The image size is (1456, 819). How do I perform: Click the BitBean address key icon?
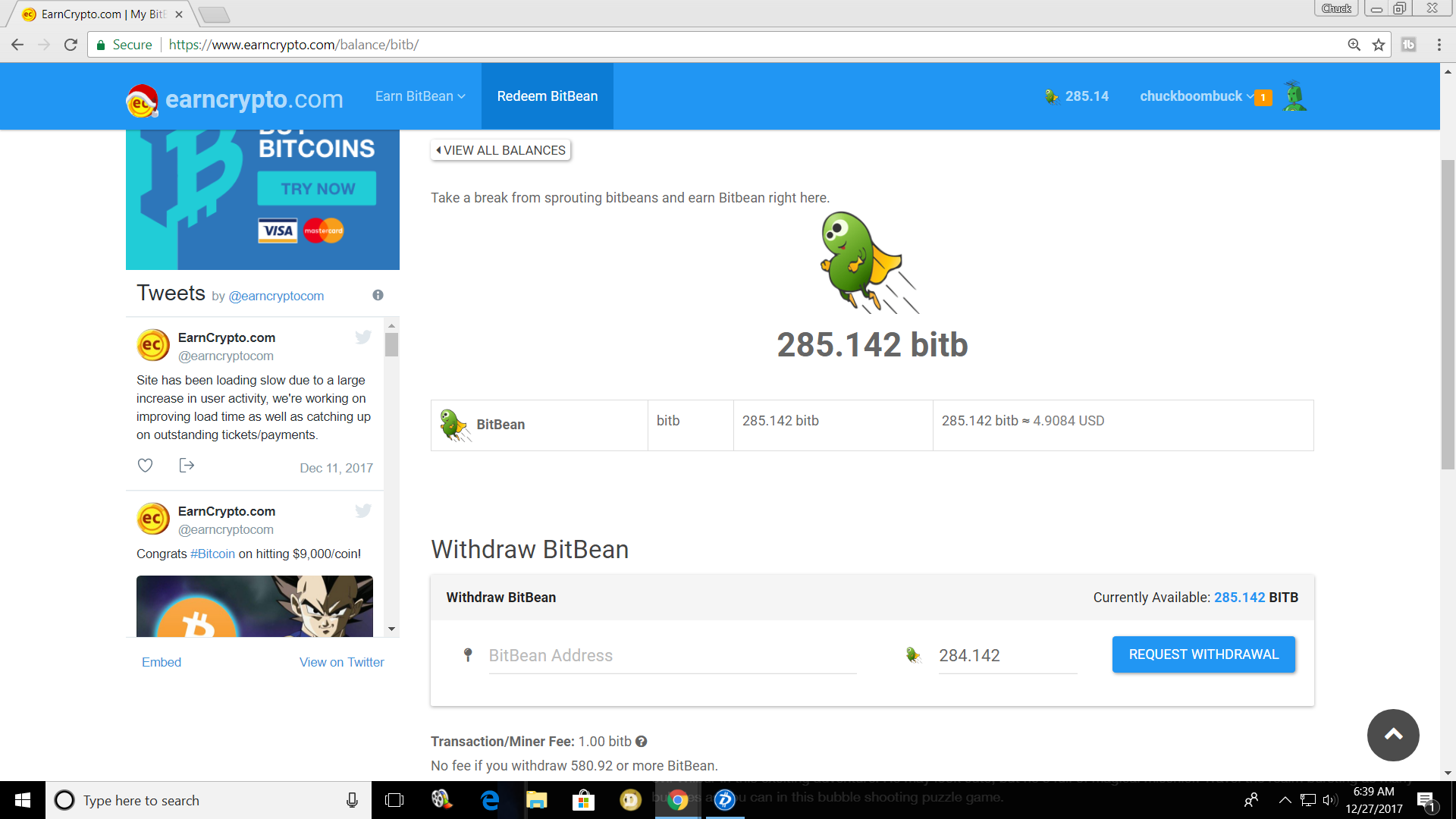click(467, 654)
